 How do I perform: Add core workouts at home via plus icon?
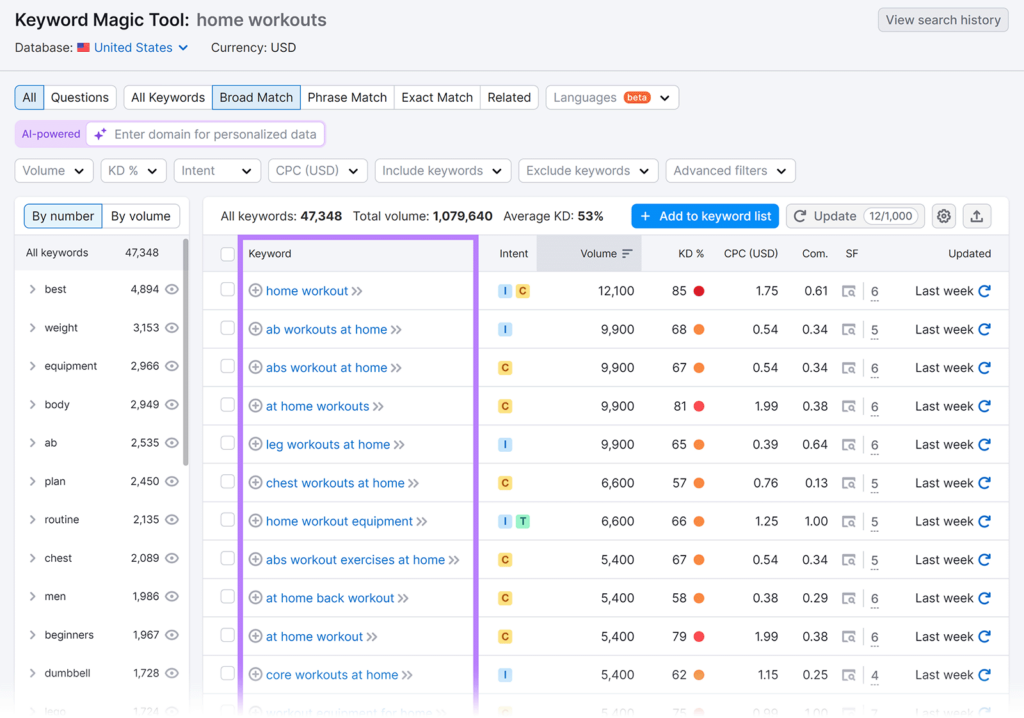click(255, 675)
